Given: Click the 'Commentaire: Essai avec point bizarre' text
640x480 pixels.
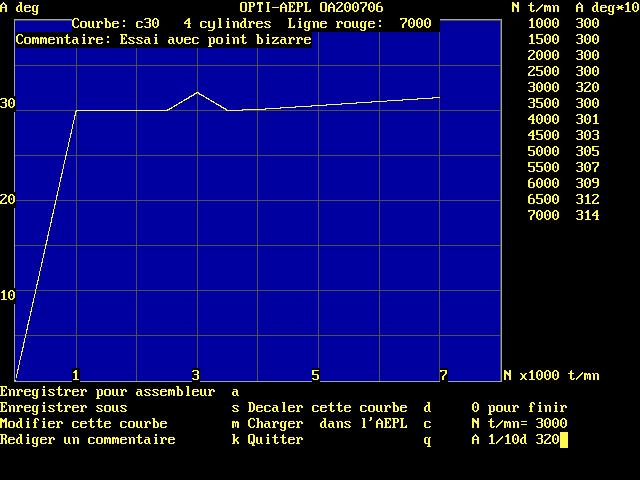Looking at the screenshot, I should point(164,40).
